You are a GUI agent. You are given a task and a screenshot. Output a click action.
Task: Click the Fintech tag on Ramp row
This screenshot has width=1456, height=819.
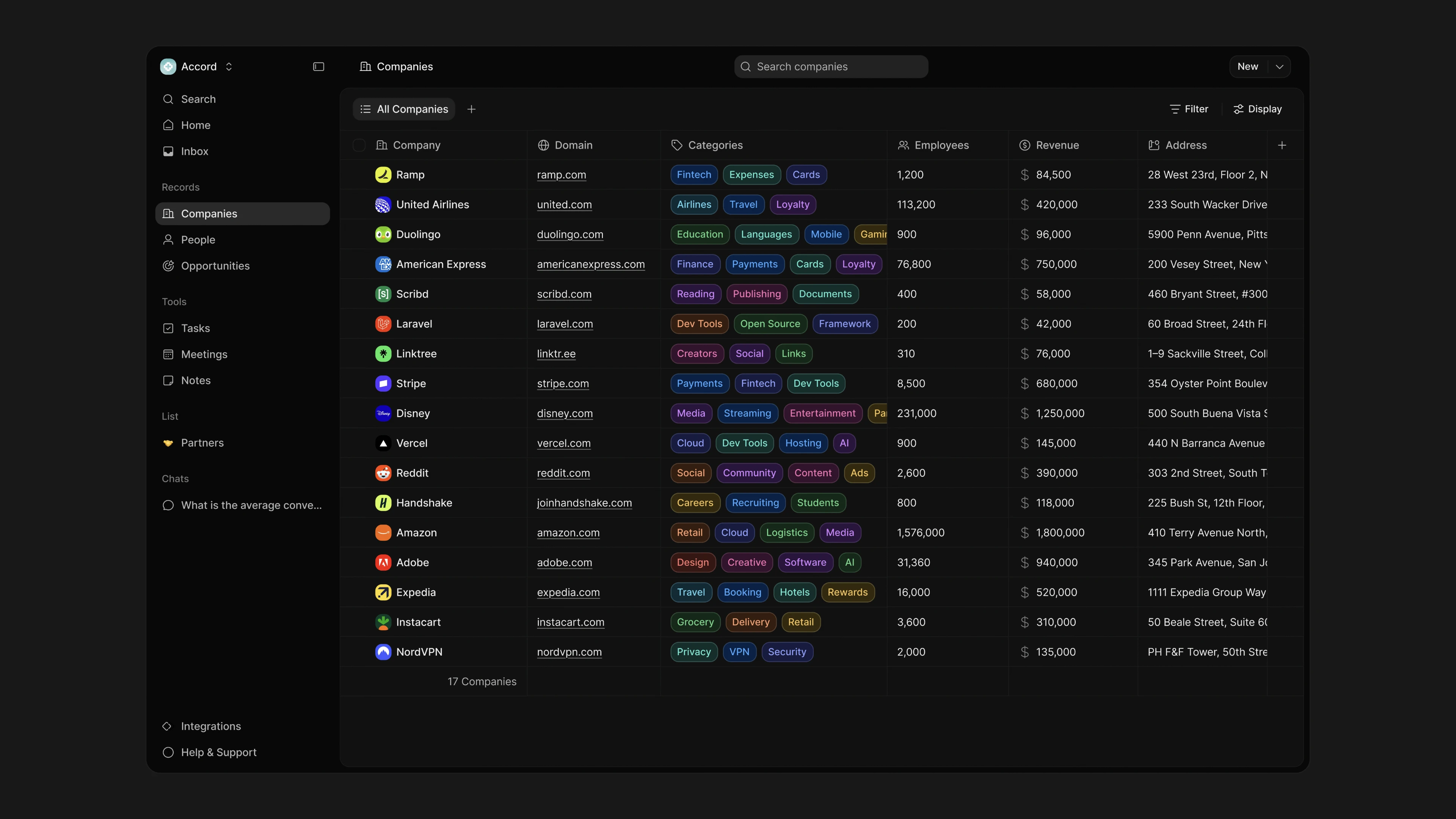point(694,175)
